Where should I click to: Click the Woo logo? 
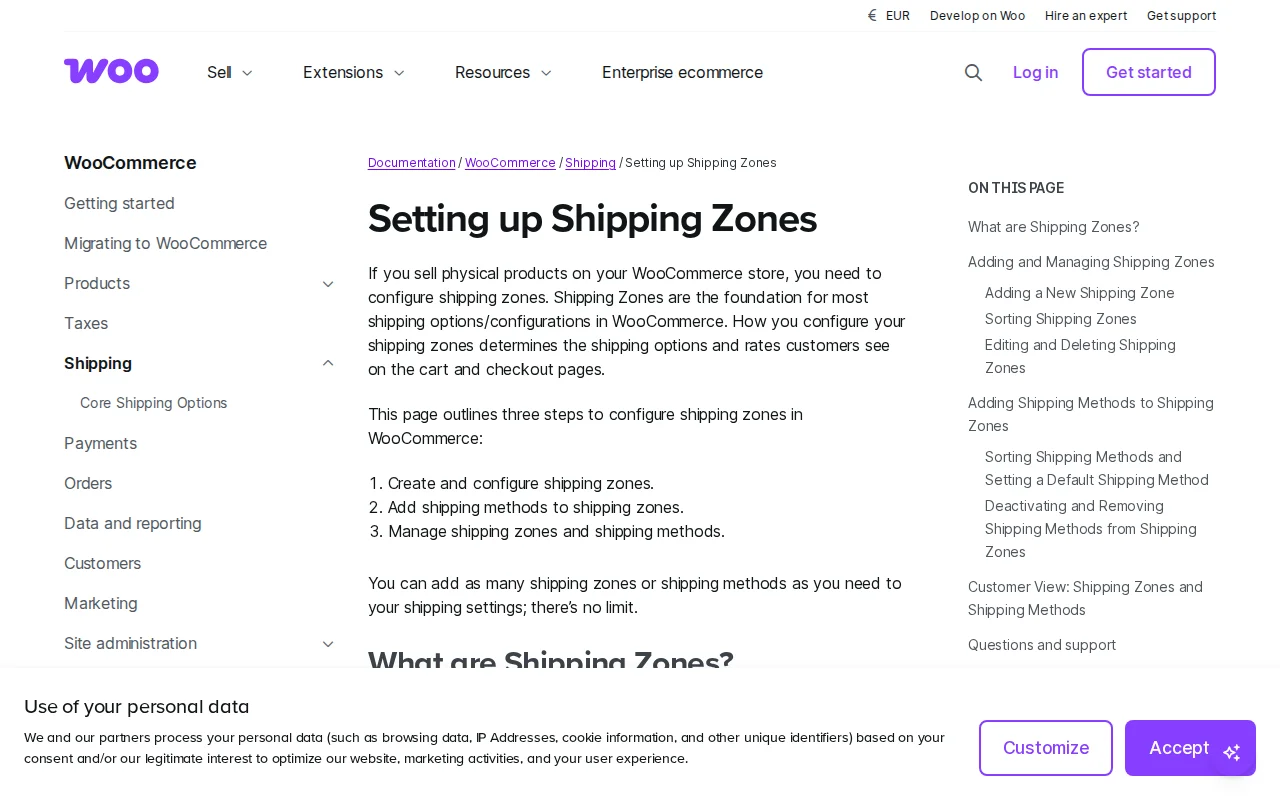point(111,71)
